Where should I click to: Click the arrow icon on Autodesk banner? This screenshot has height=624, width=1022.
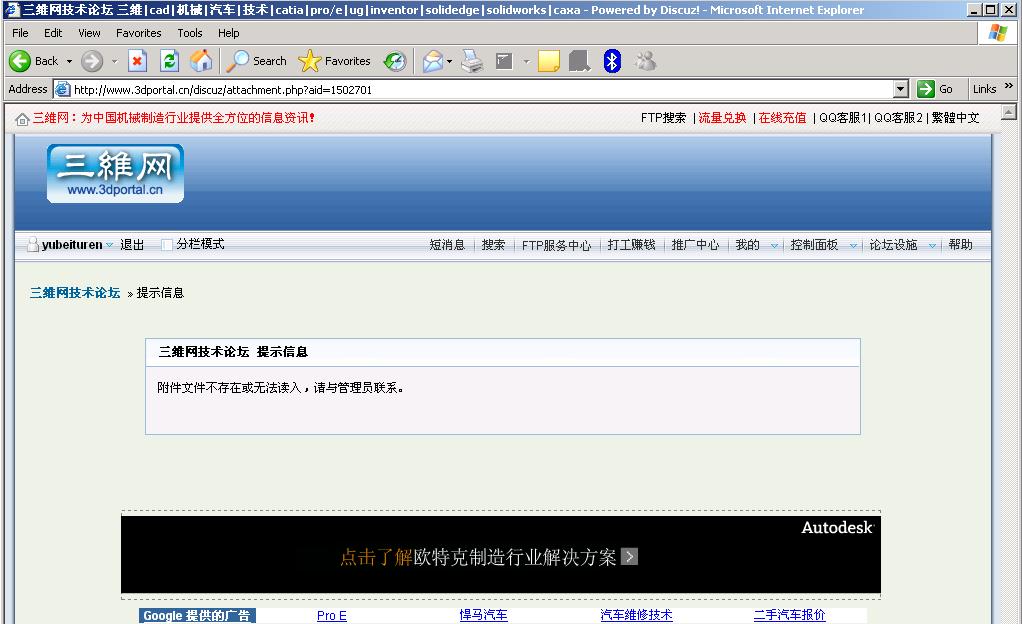pyautogui.click(x=629, y=557)
